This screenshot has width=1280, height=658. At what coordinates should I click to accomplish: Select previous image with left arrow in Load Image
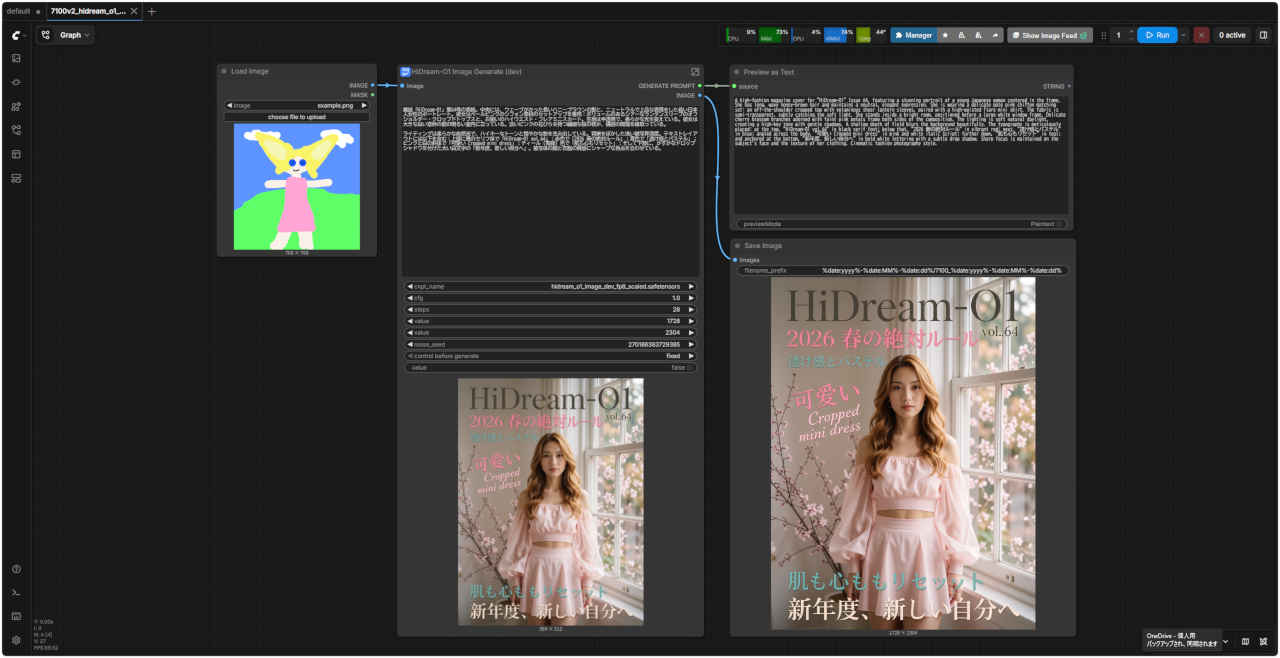pos(230,105)
